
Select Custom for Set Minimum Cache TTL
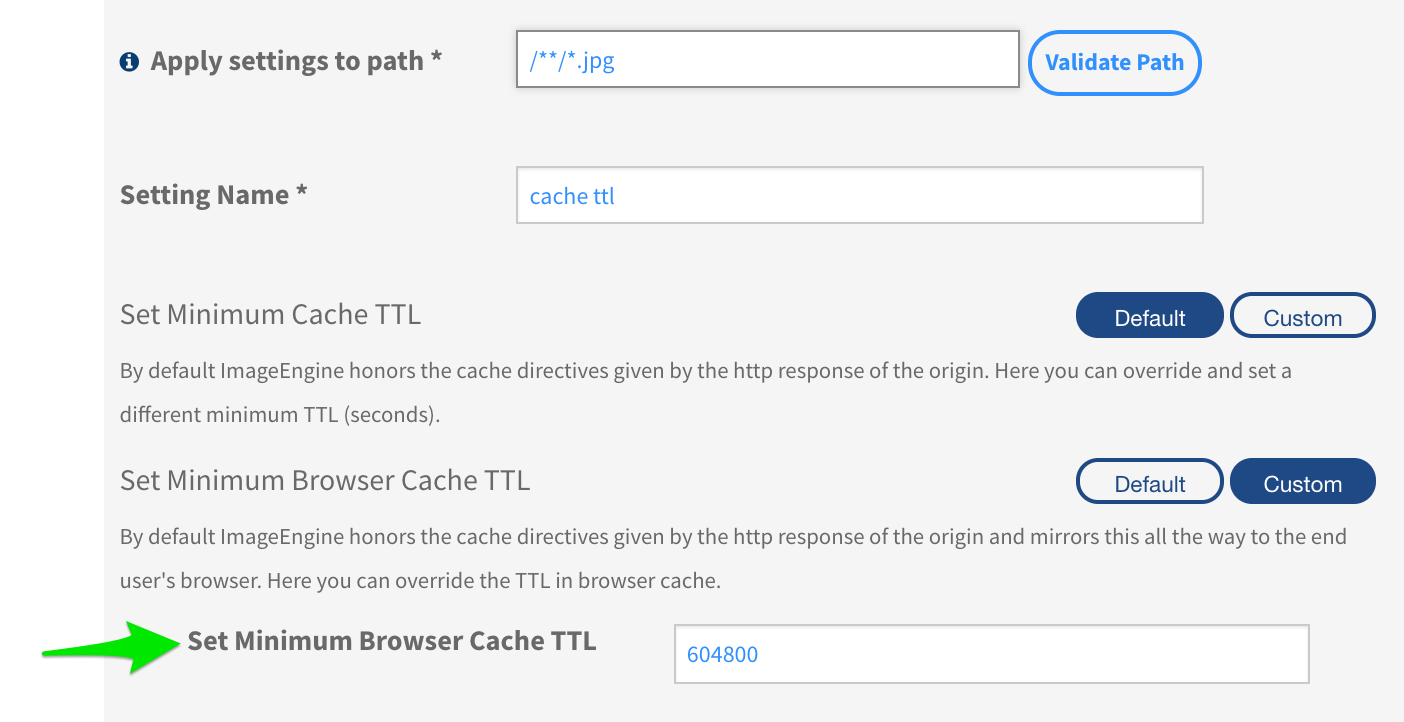pos(1303,316)
